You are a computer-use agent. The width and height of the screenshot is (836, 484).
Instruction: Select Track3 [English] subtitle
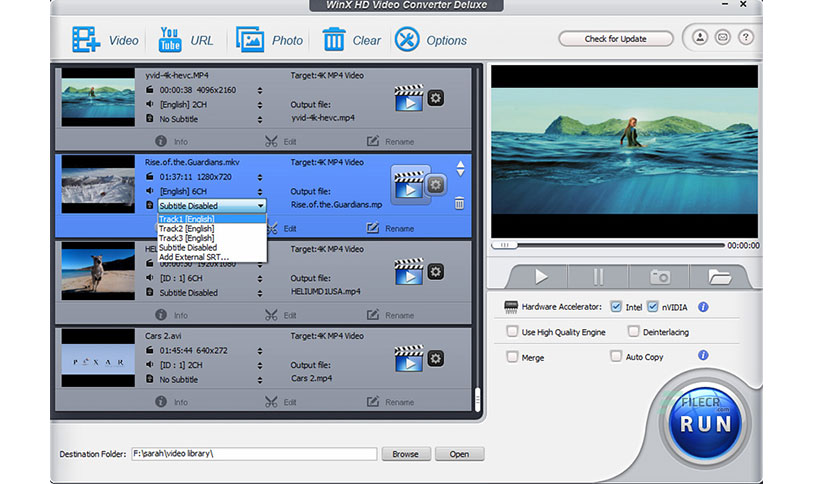click(212, 238)
